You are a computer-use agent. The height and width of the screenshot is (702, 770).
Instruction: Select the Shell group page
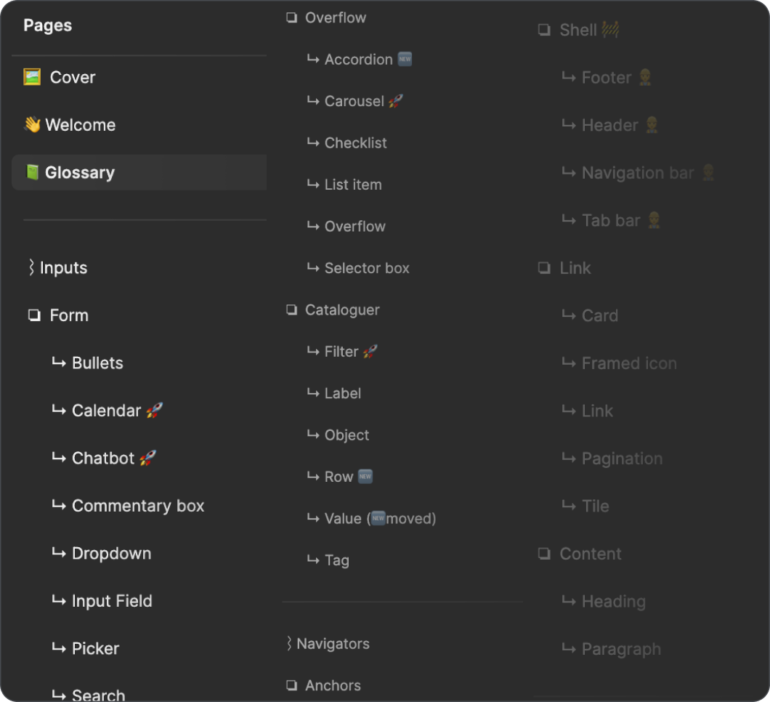point(578,30)
